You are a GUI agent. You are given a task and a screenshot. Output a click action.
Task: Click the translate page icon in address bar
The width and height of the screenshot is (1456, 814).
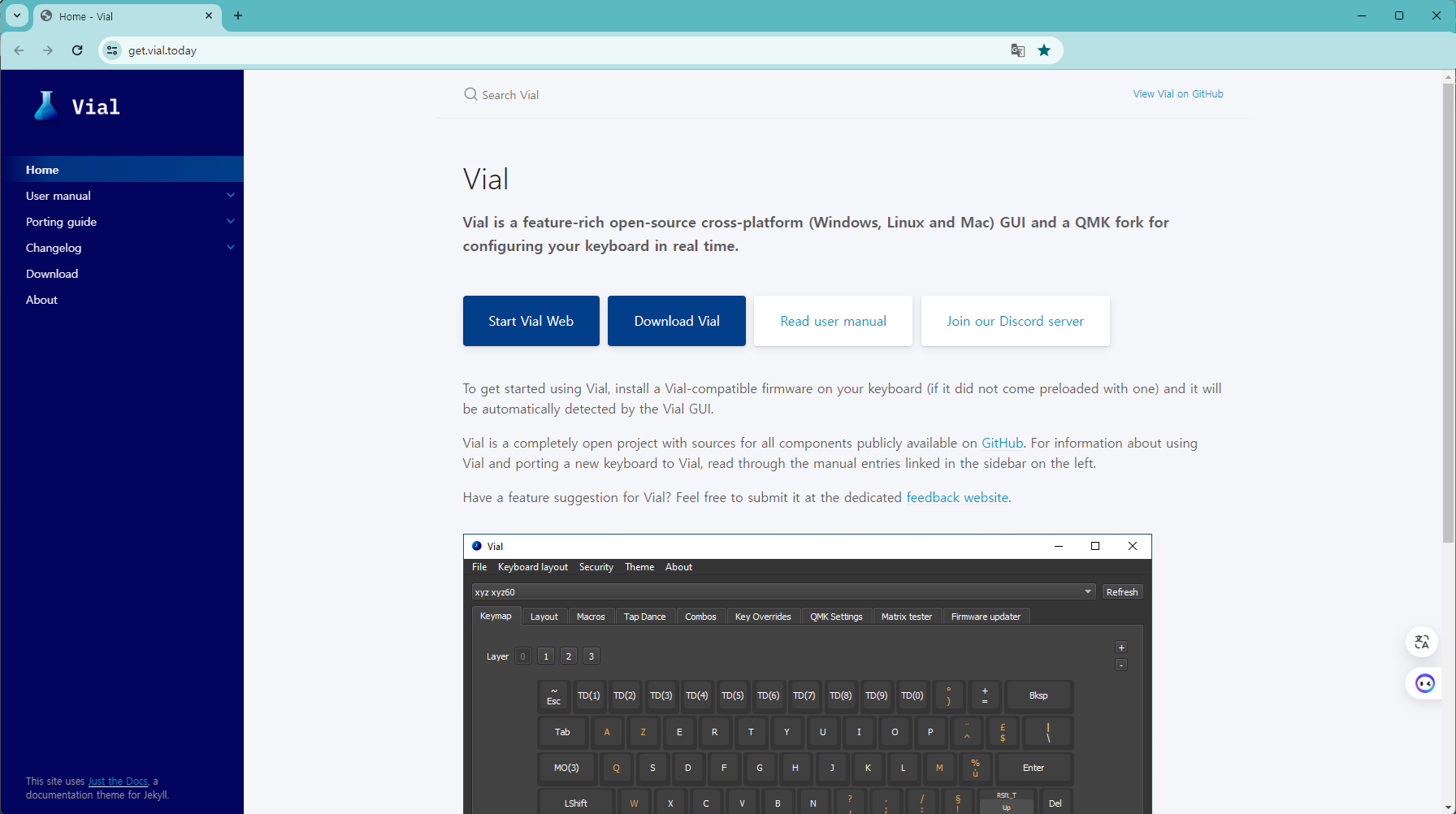coord(1017,50)
